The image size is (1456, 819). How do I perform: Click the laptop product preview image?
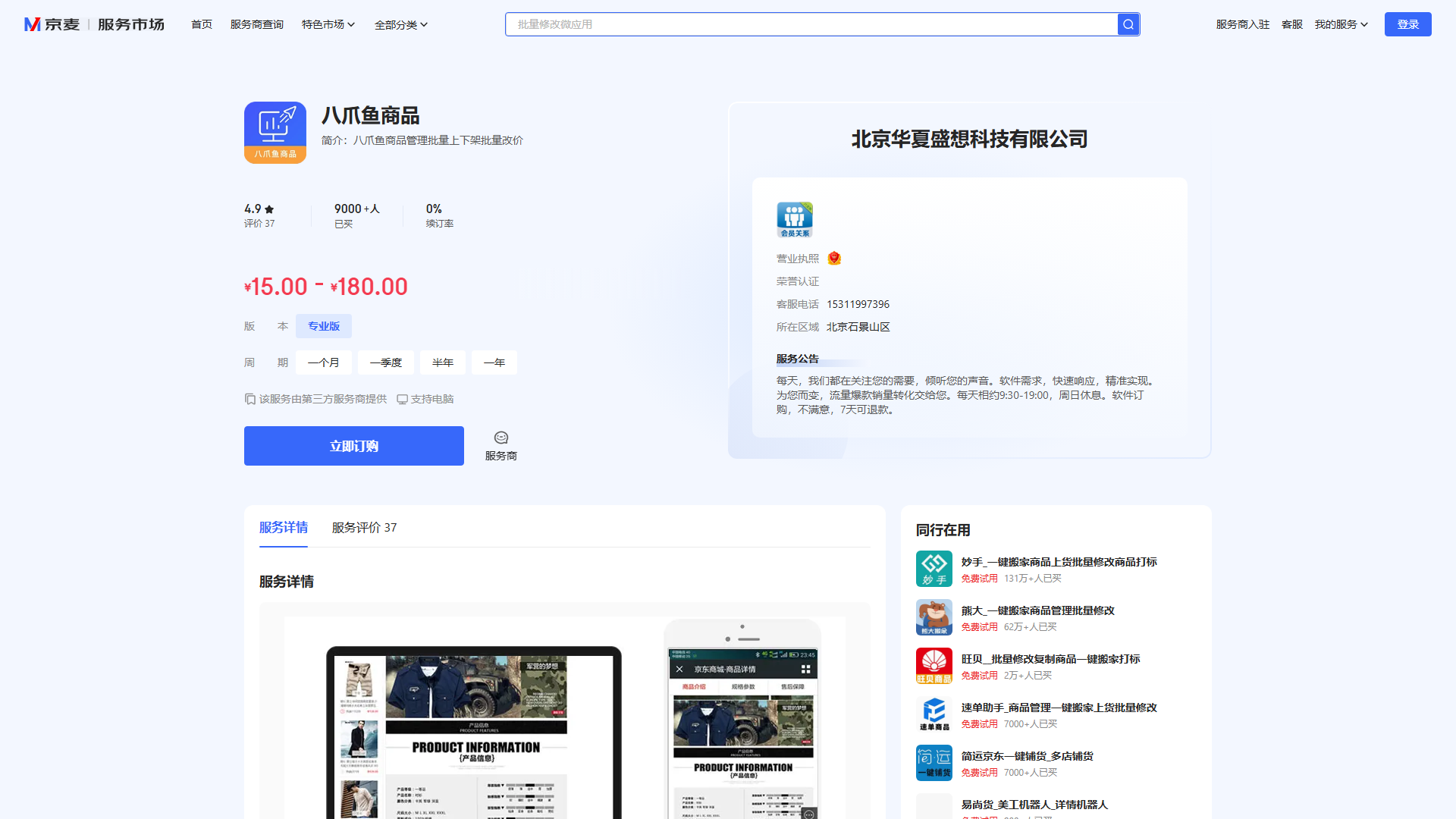pyautogui.click(x=474, y=732)
